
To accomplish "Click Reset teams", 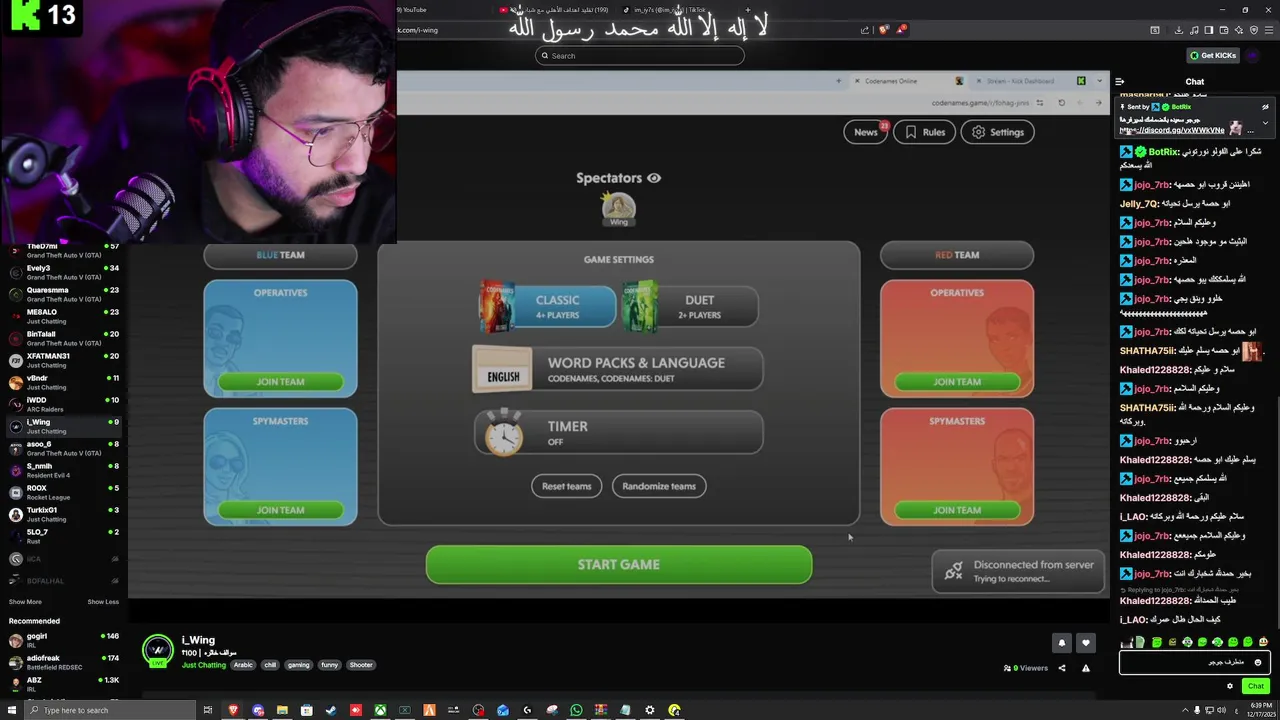I will point(567,486).
